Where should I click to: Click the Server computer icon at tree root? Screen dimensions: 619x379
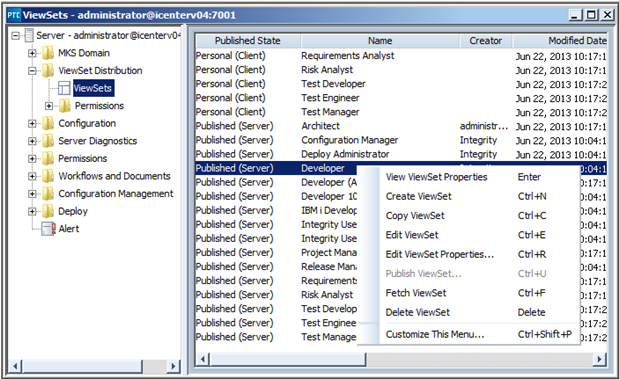(x=28, y=35)
